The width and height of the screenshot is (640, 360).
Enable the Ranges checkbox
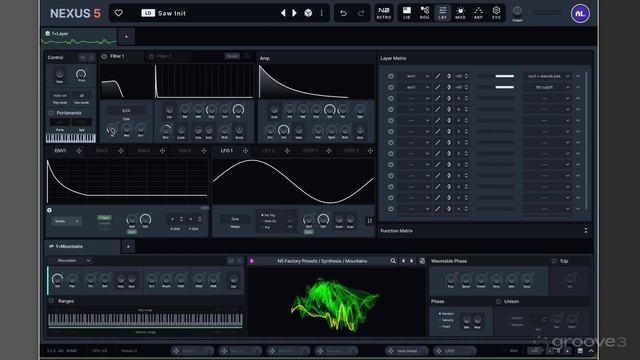point(51,301)
